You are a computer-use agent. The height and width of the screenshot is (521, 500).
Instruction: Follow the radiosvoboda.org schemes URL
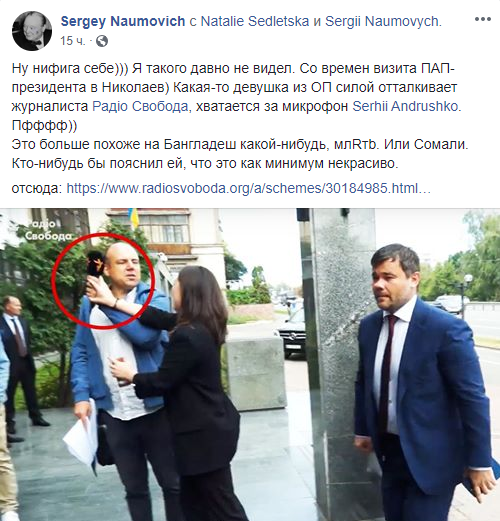click(248, 188)
